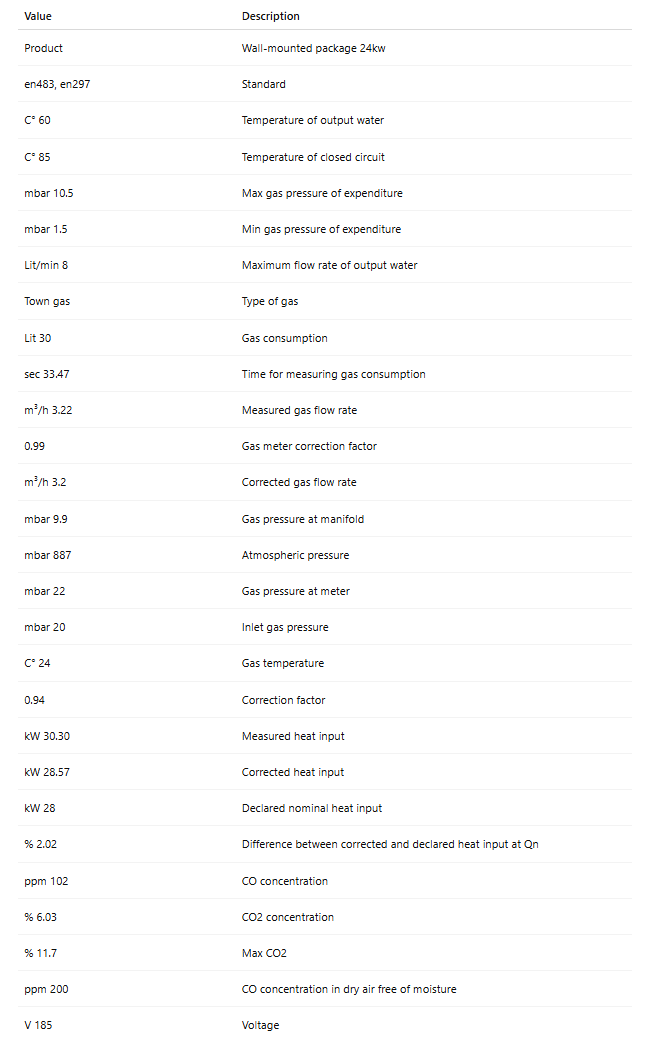Click "Declared nominal heat input" text
The width and height of the screenshot is (670, 1064).
coord(311,808)
